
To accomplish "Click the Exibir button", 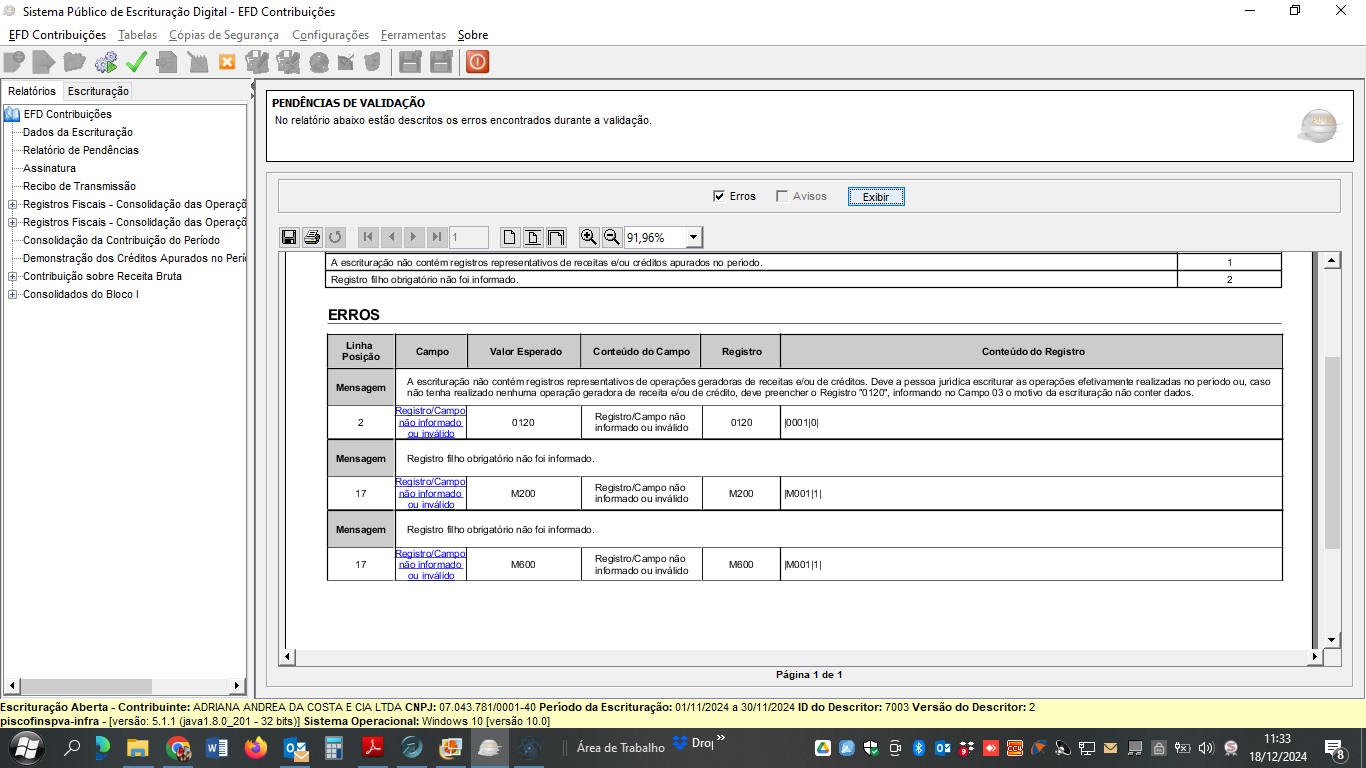I will (876, 197).
